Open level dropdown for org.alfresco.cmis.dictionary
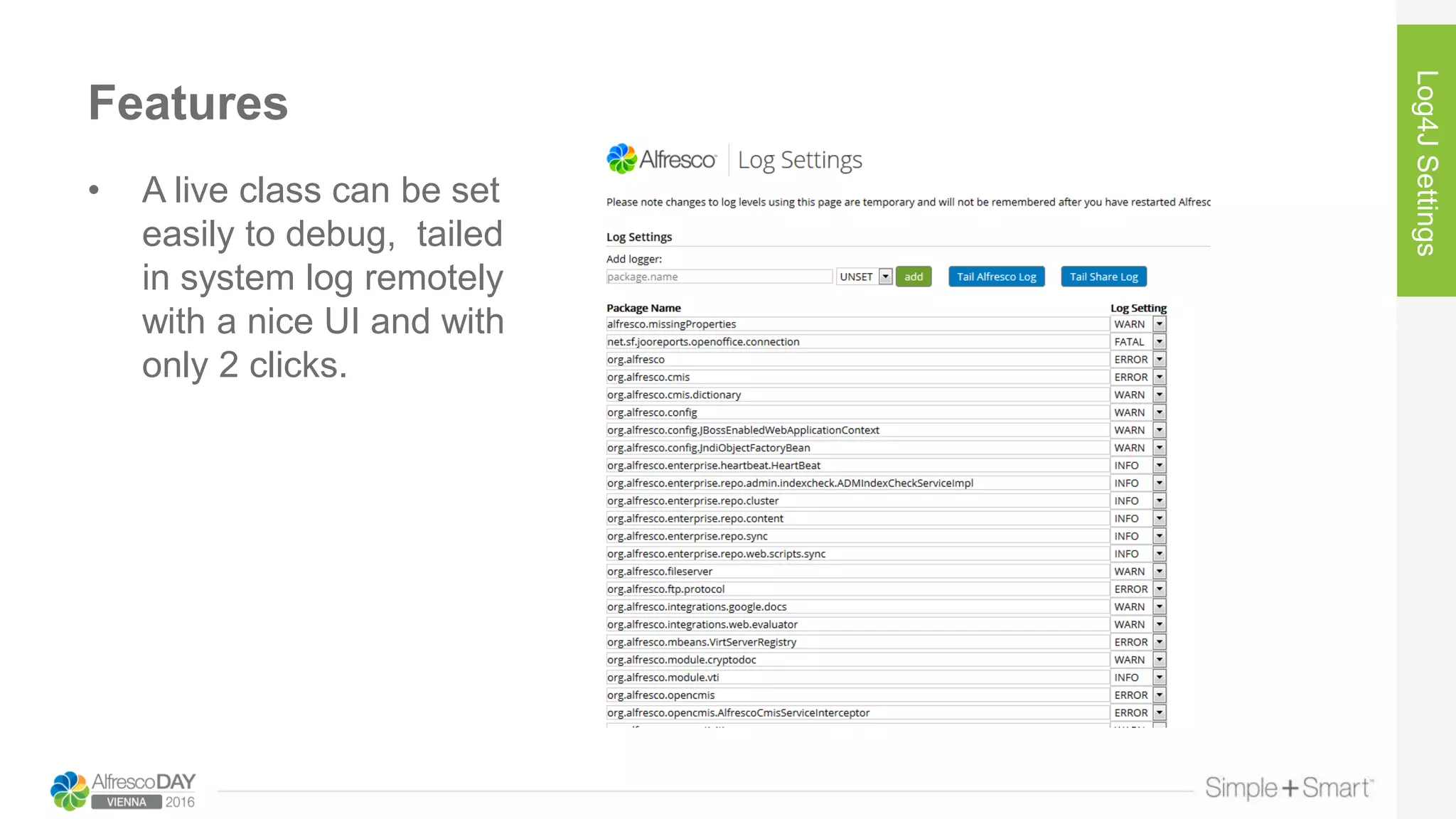This screenshot has height=819, width=1456. click(x=1138, y=395)
